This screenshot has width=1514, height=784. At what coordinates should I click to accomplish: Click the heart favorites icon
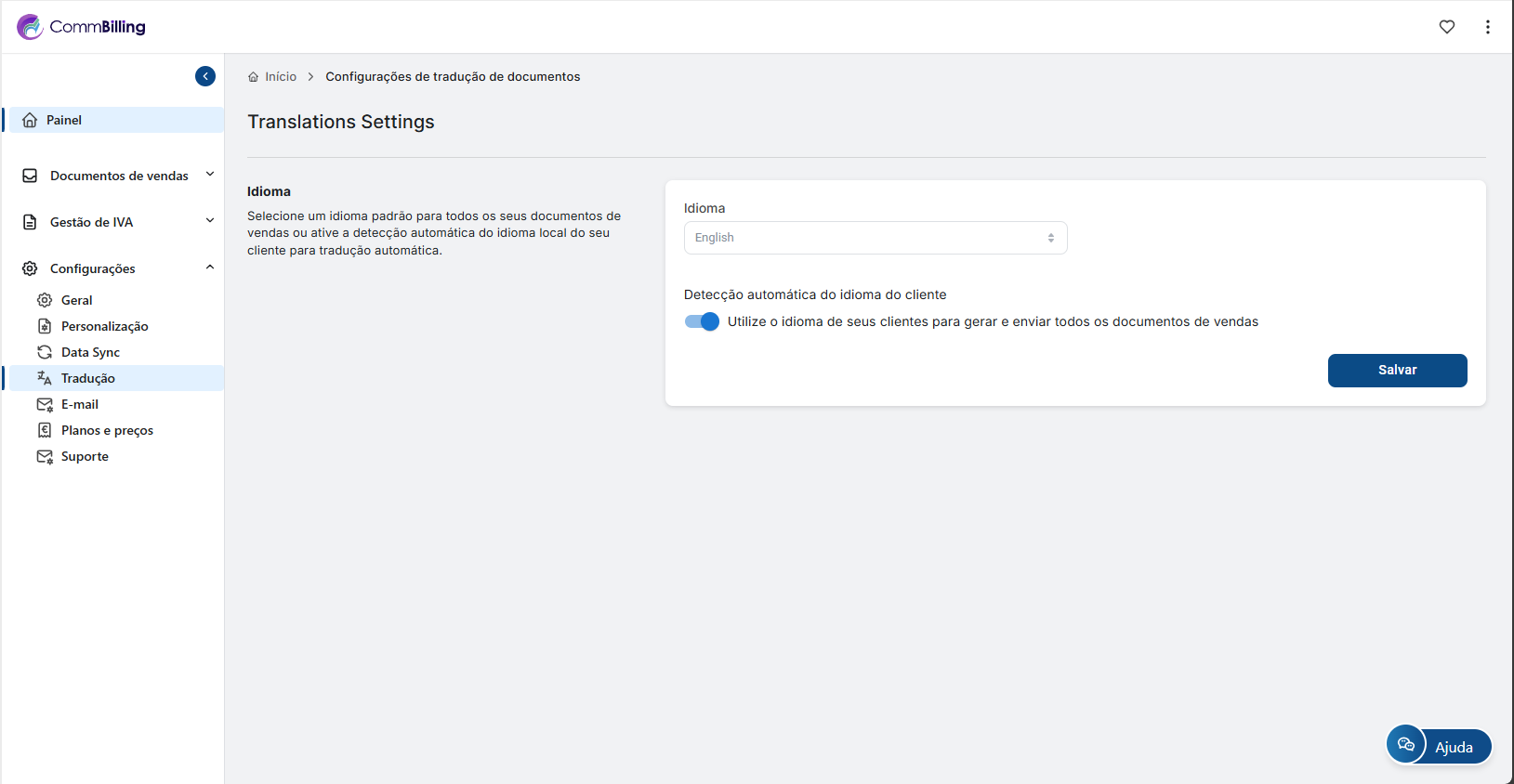pos(1447,27)
